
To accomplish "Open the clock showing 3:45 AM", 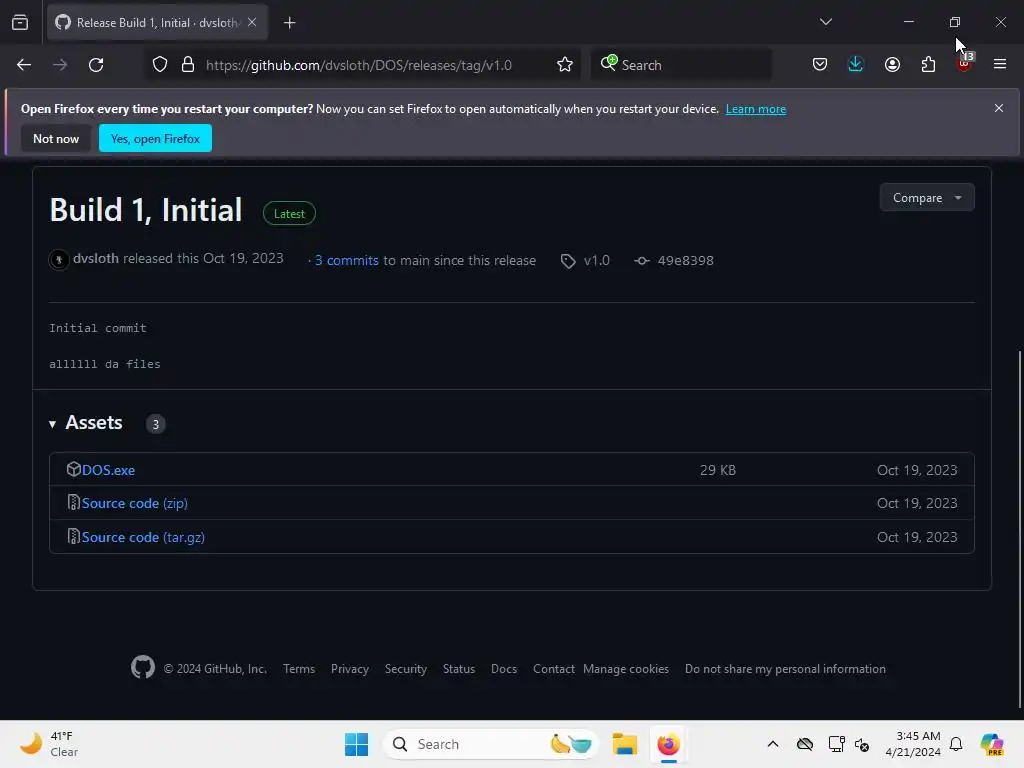I will (913, 744).
